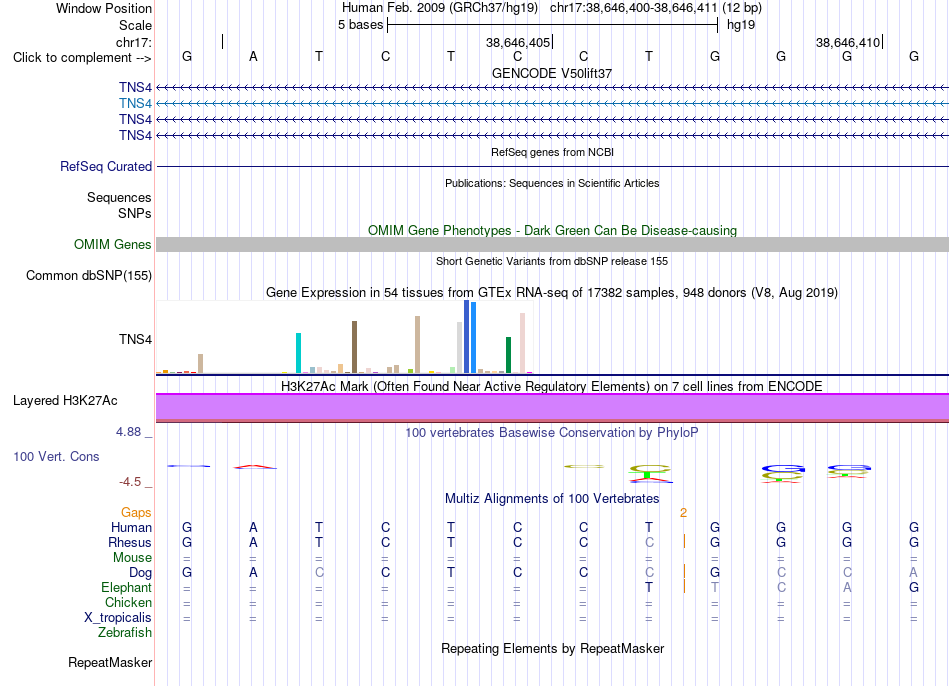This screenshot has height=686, width=950.
Task: Click 'Multiz Alignments of 100 Vertebrates' title
Action: [552, 499]
